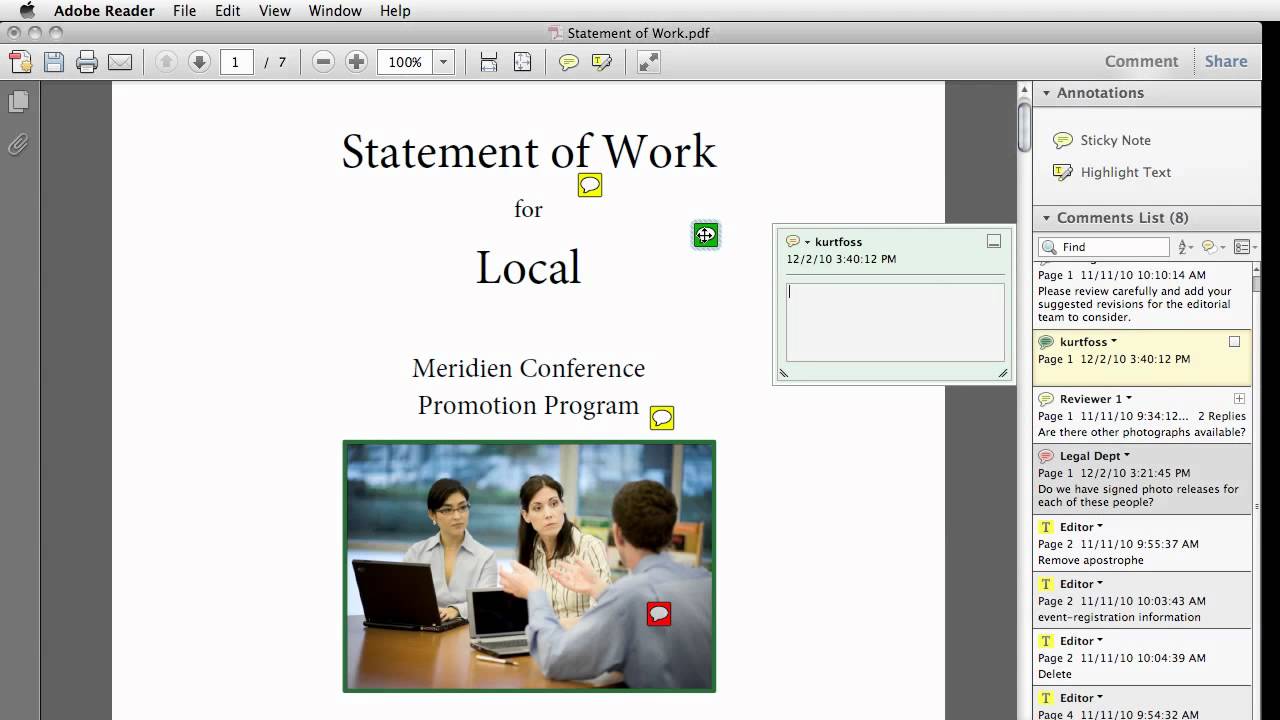The width and height of the screenshot is (1280, 720).
Task: Click the fit one full page icon
Action: pos(522,62)
